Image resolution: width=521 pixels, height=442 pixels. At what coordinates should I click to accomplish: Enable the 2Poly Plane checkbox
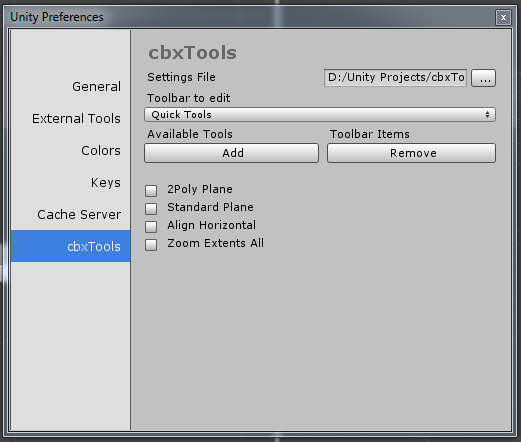[x=151, y=191]
